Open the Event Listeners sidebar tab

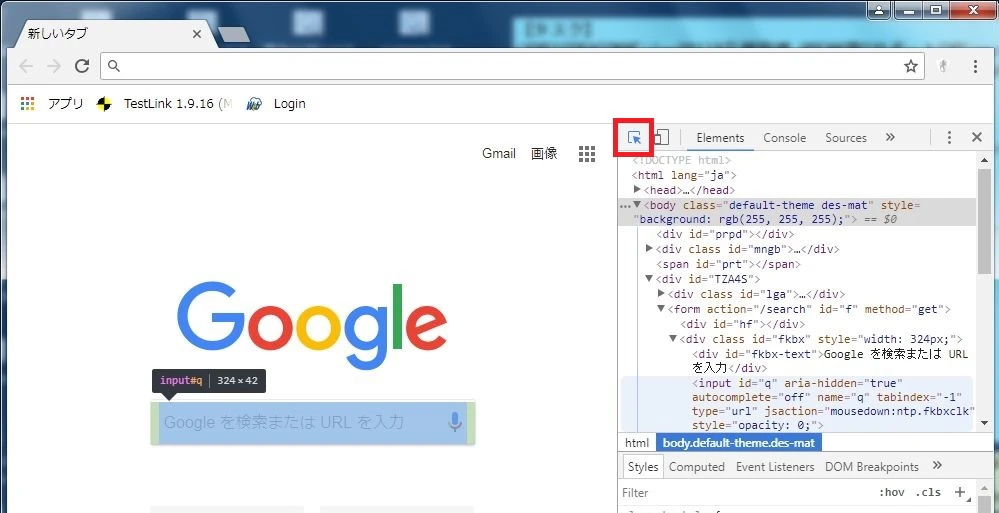tap(775, 466)
